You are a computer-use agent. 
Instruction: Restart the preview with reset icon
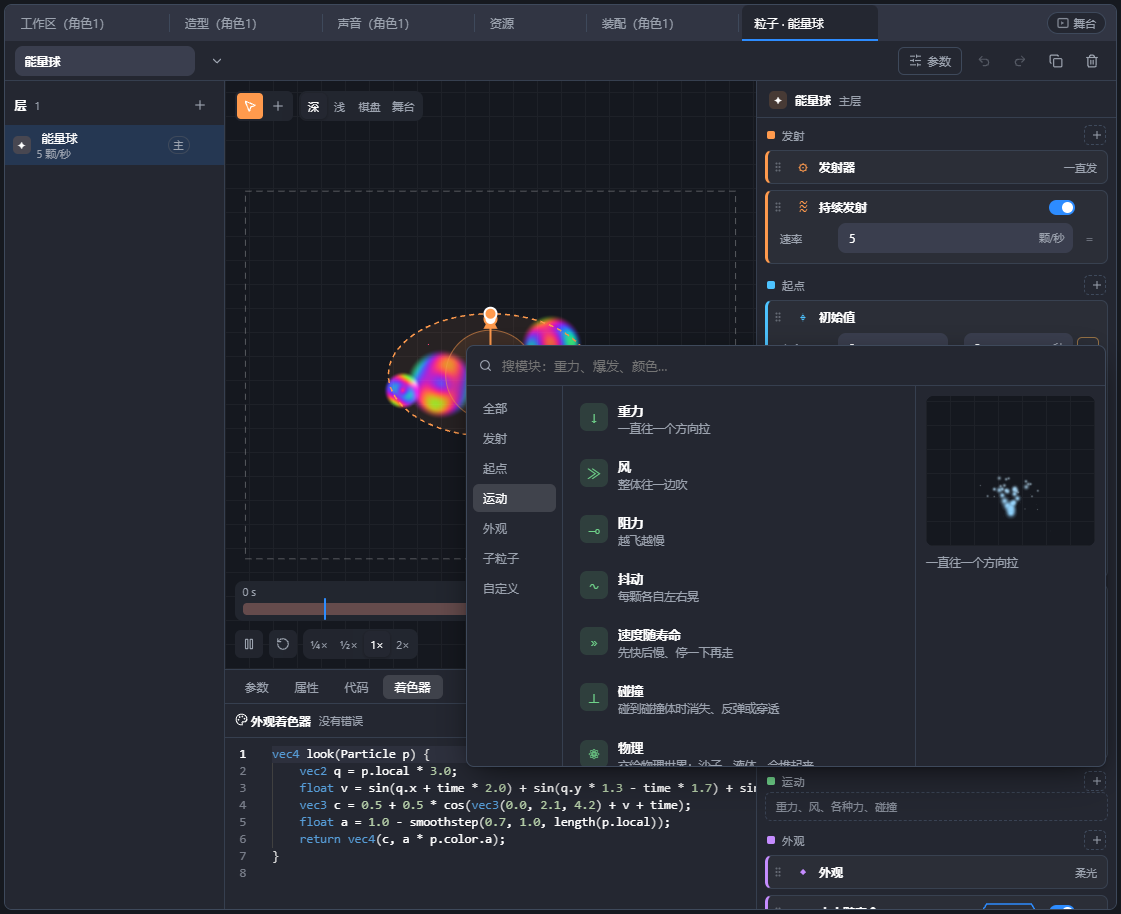coord(283,644)
